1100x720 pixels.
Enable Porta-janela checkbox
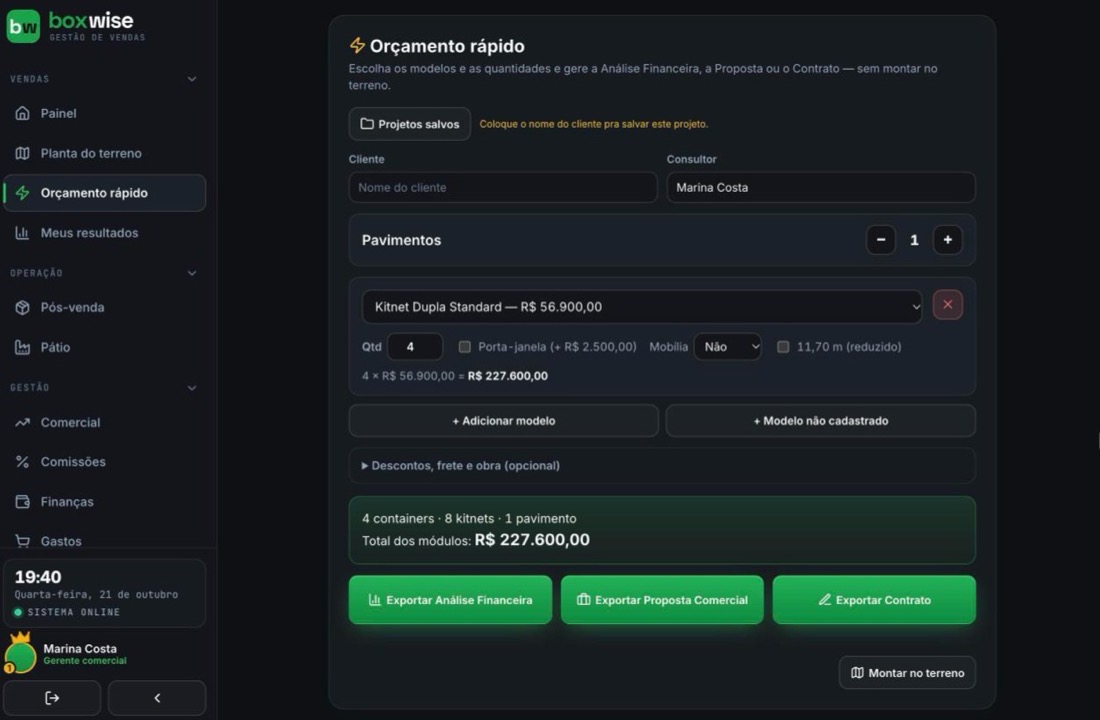[x=464, y=347]
